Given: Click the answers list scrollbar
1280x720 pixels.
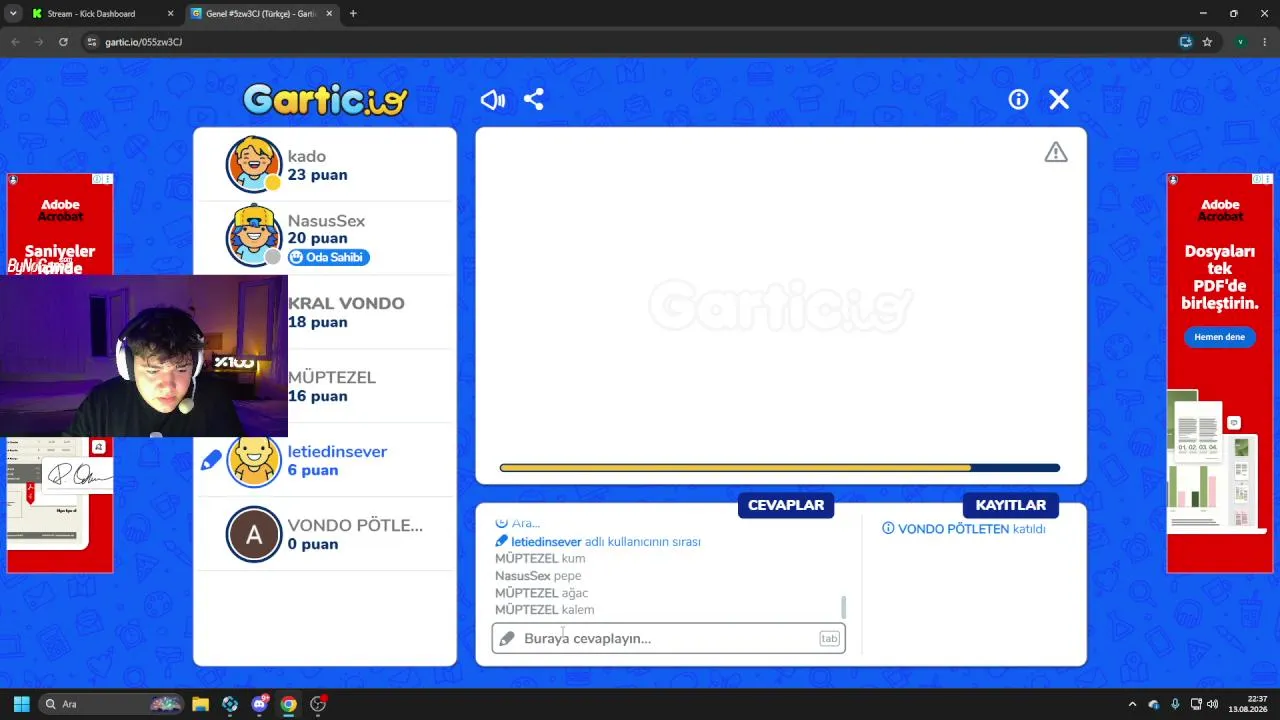Looking at the screenshot, I should [843, 607].
